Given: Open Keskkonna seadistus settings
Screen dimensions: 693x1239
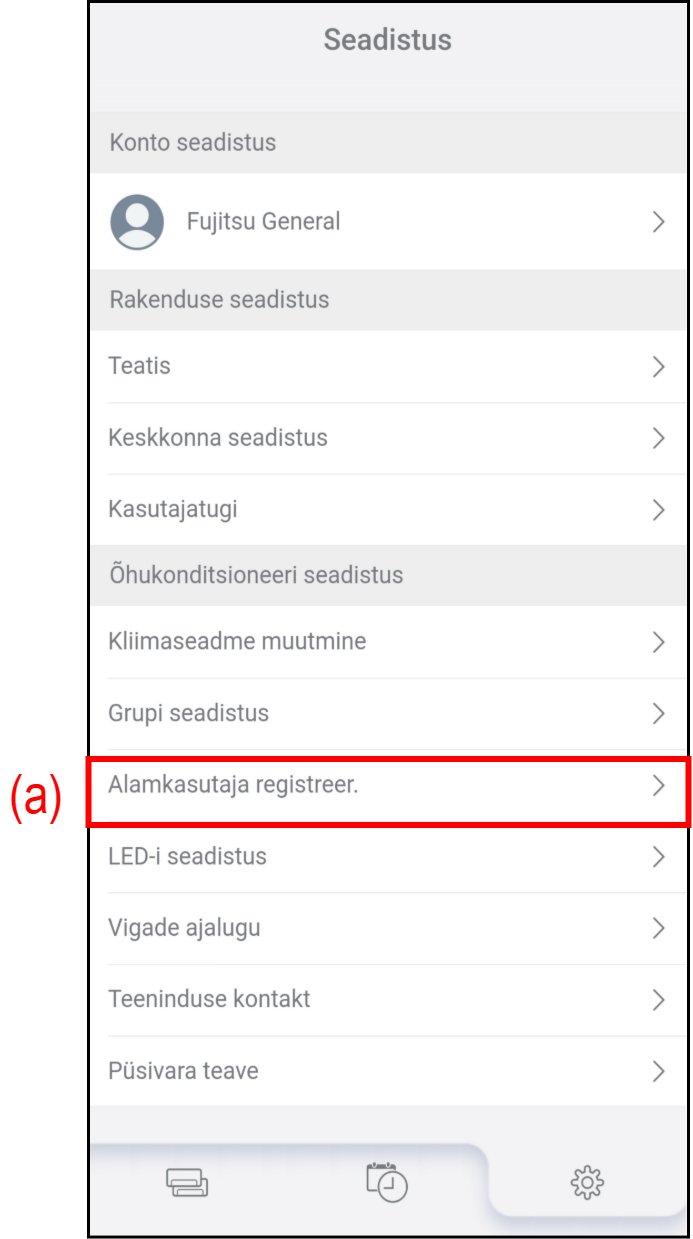Looking at the screenshot, I should click(218, 438).
